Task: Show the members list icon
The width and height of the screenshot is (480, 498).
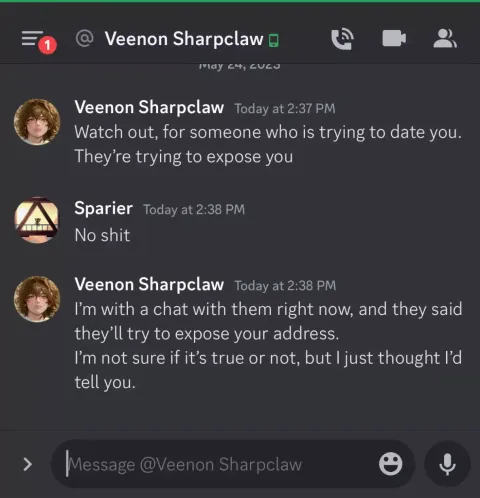Action: [x=445, y=39]
